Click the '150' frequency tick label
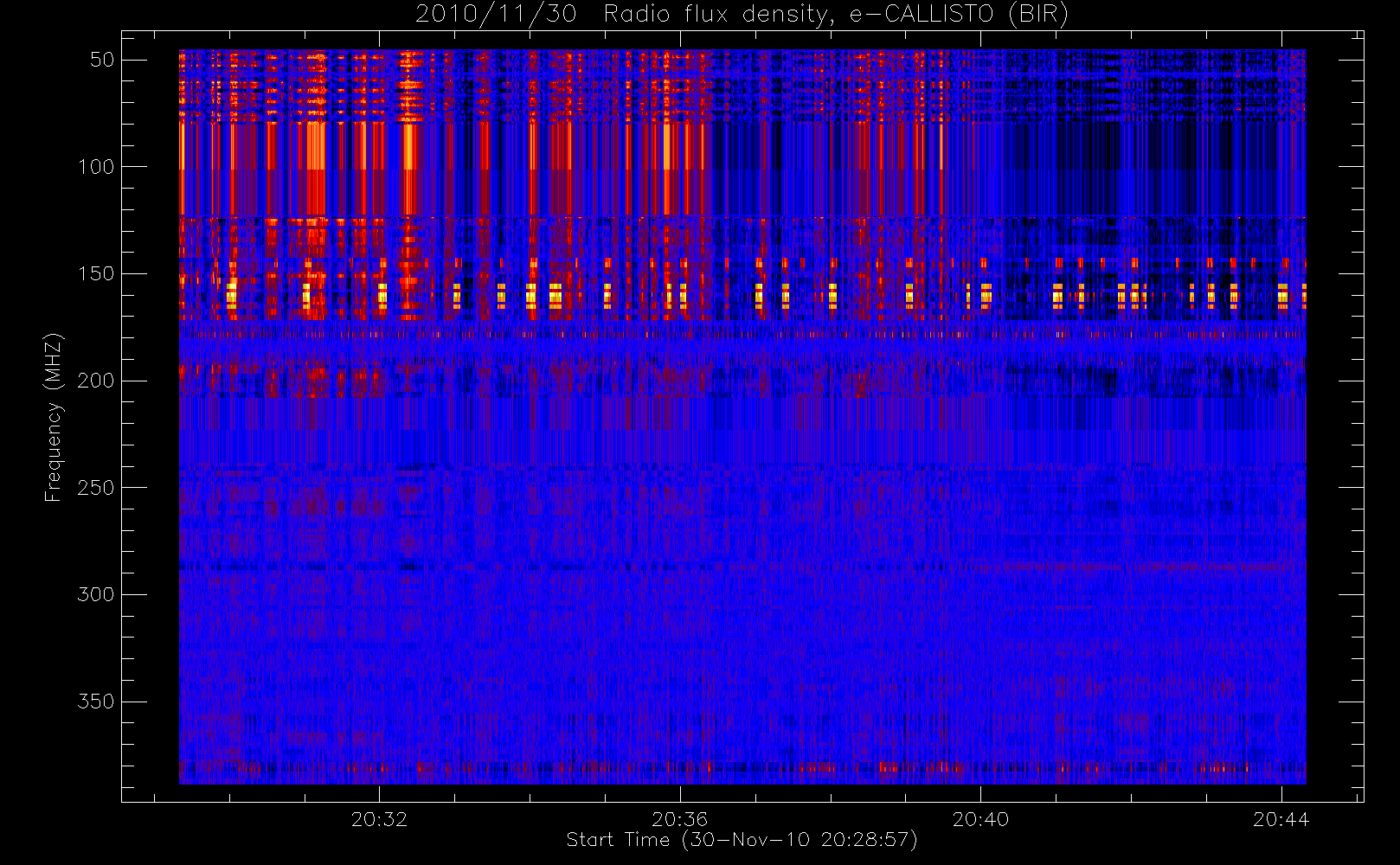 click(96, 273)
